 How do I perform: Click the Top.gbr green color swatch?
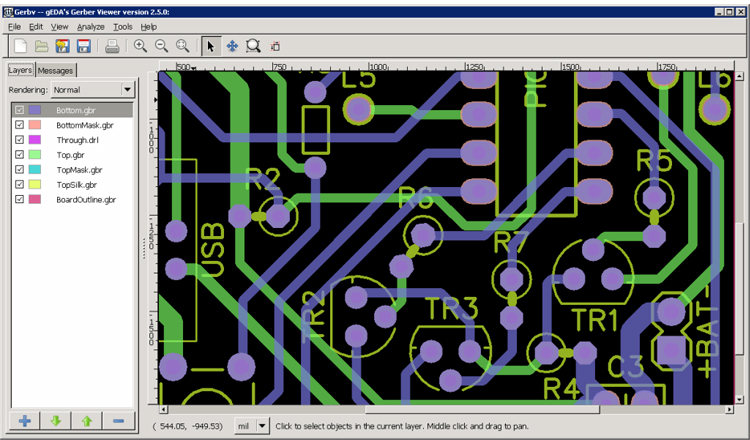pyautogui.click(x=35, y=154)
